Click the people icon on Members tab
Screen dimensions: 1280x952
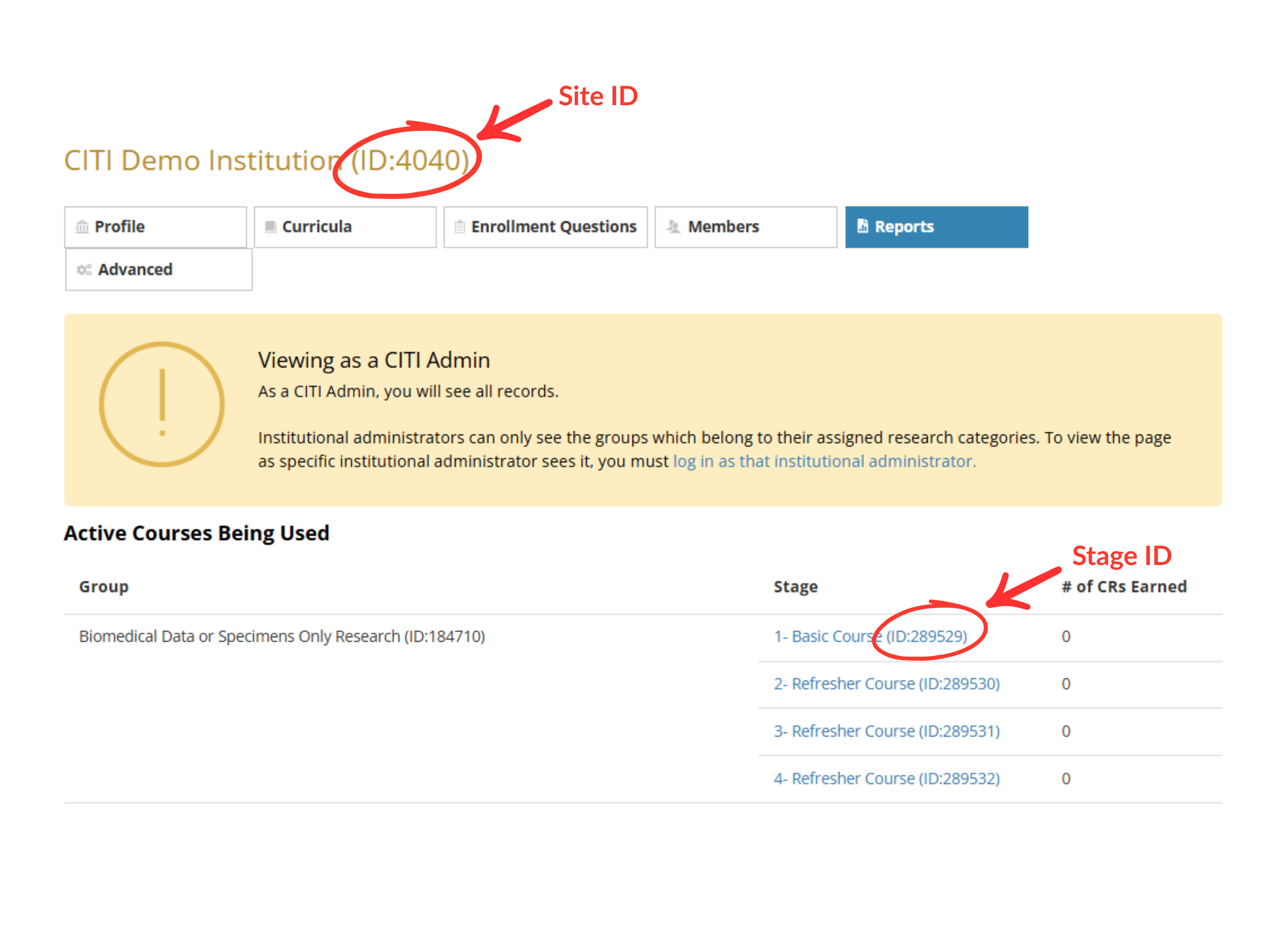(x=673, y=227)
